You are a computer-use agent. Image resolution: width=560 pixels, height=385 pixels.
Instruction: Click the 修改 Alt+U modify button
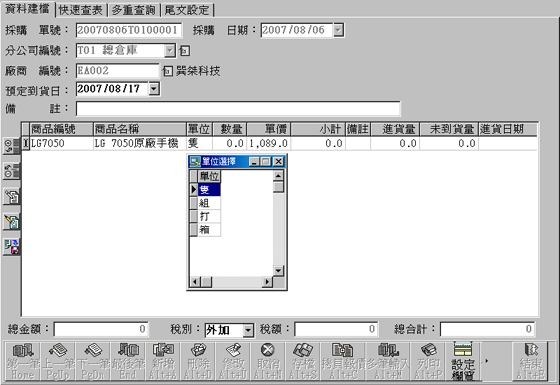[x=232, y=361]
